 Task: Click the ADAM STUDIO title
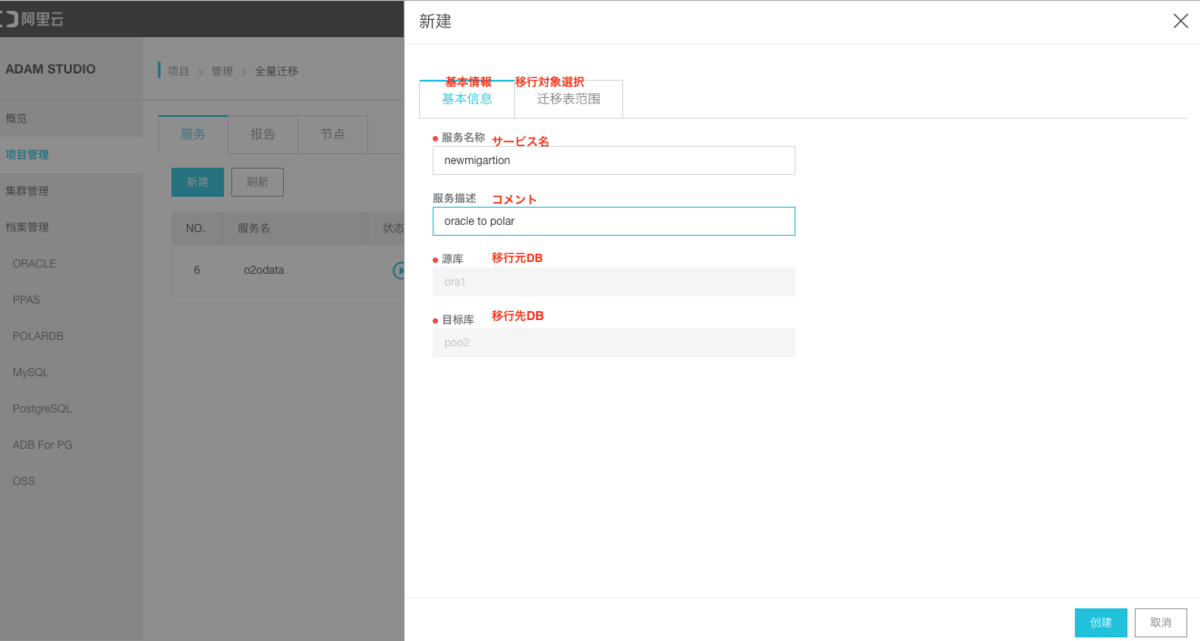[x=51, y=69]
